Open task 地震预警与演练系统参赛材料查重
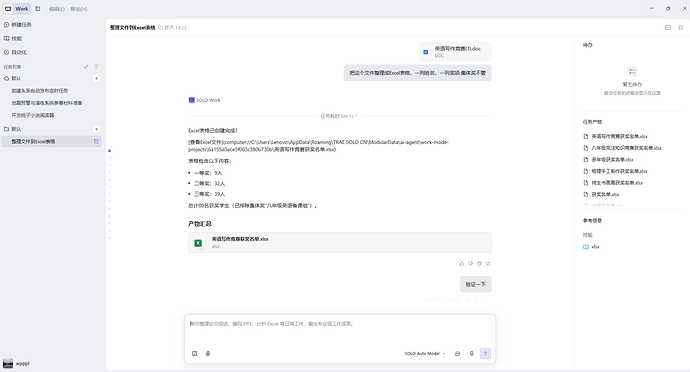 tap(47, 103)
